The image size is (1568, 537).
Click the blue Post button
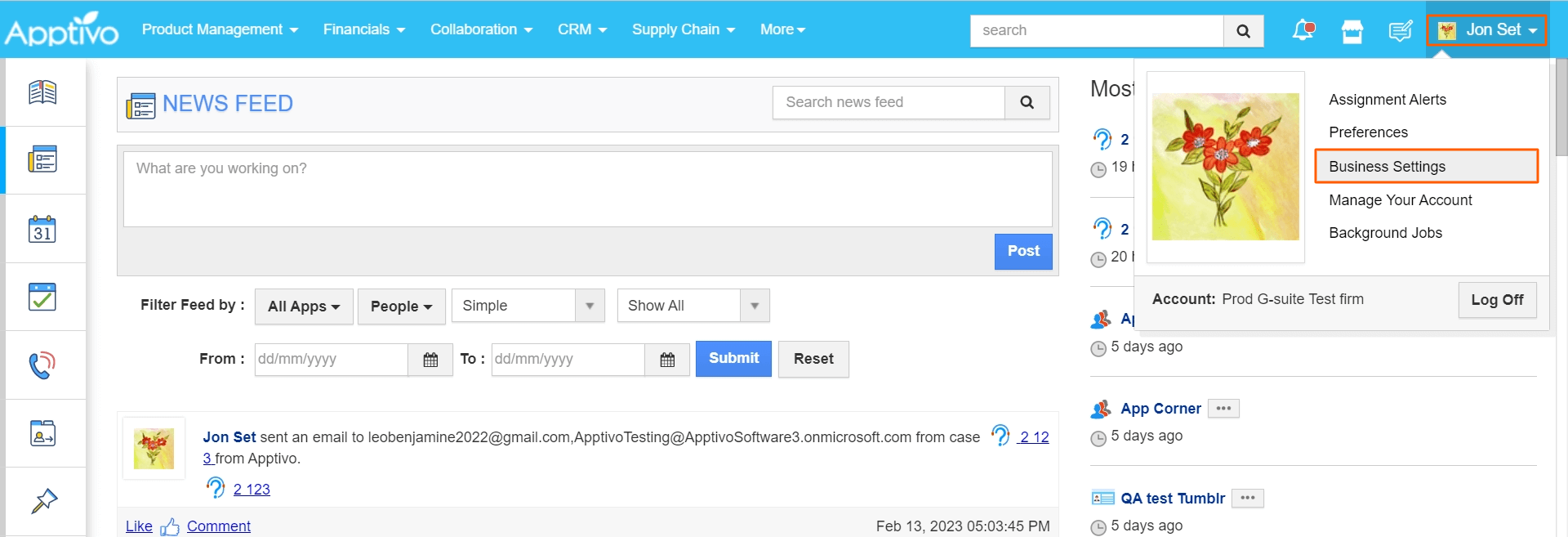point(1022,252)
